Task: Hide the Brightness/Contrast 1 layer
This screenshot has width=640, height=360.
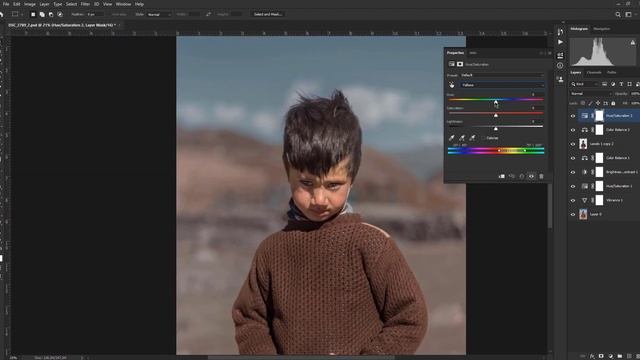Action: (x=573, y=172)
